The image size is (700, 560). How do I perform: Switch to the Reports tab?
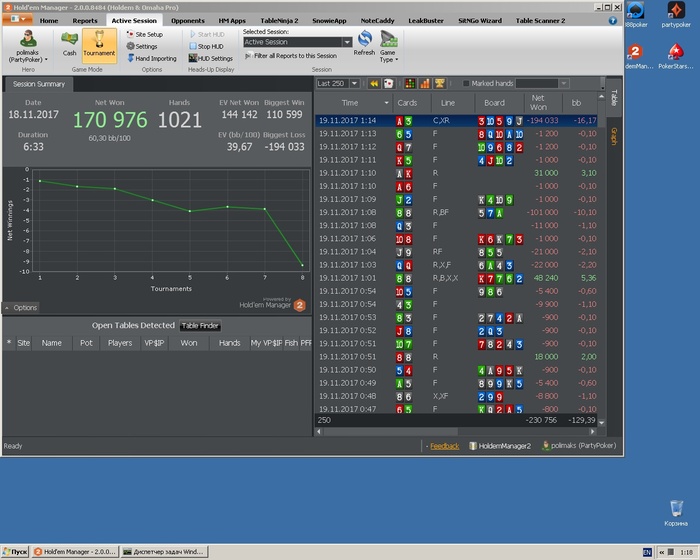[85, 21]
